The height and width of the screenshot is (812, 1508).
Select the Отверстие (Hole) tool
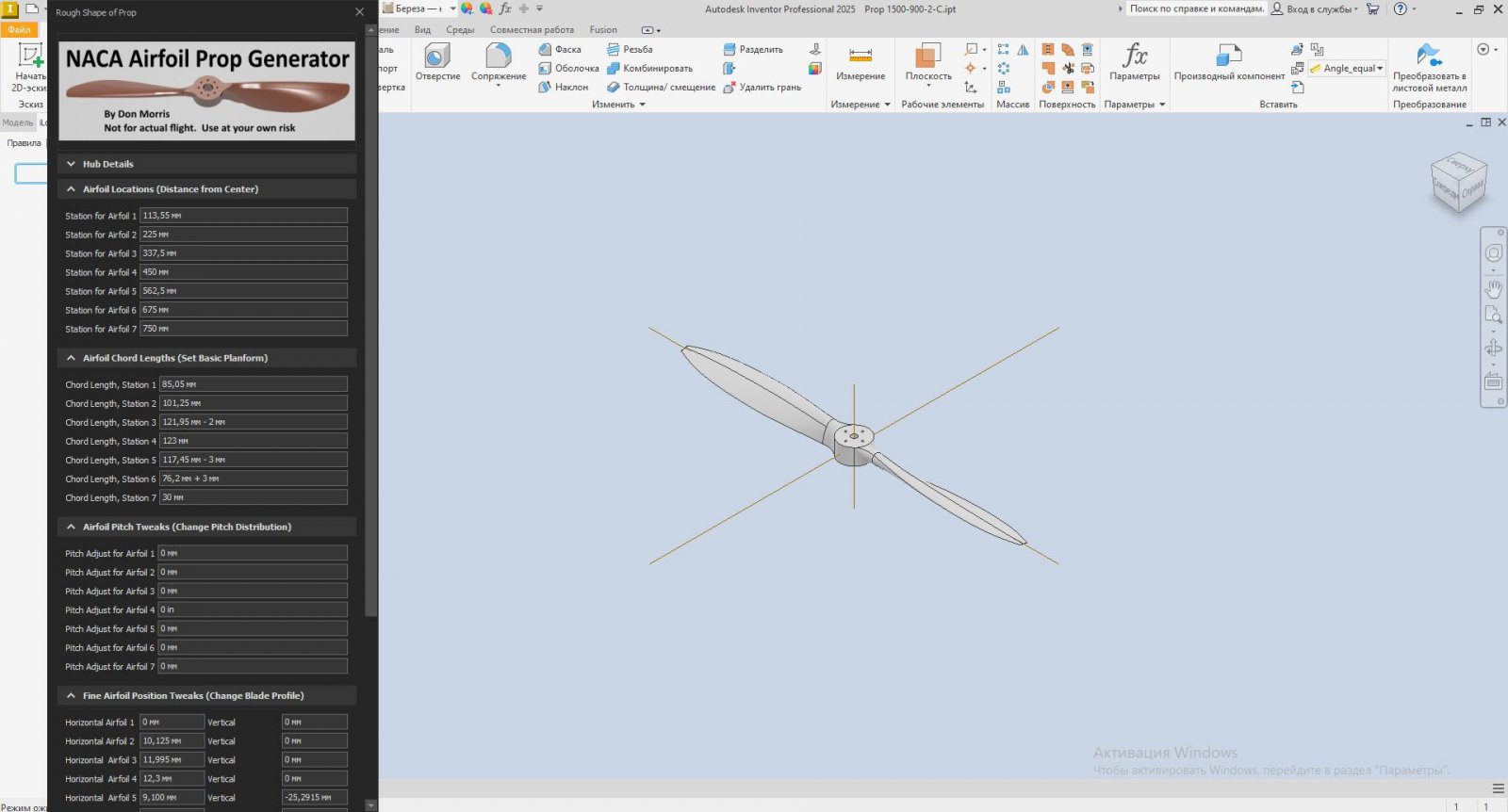[x=437, y=62]
